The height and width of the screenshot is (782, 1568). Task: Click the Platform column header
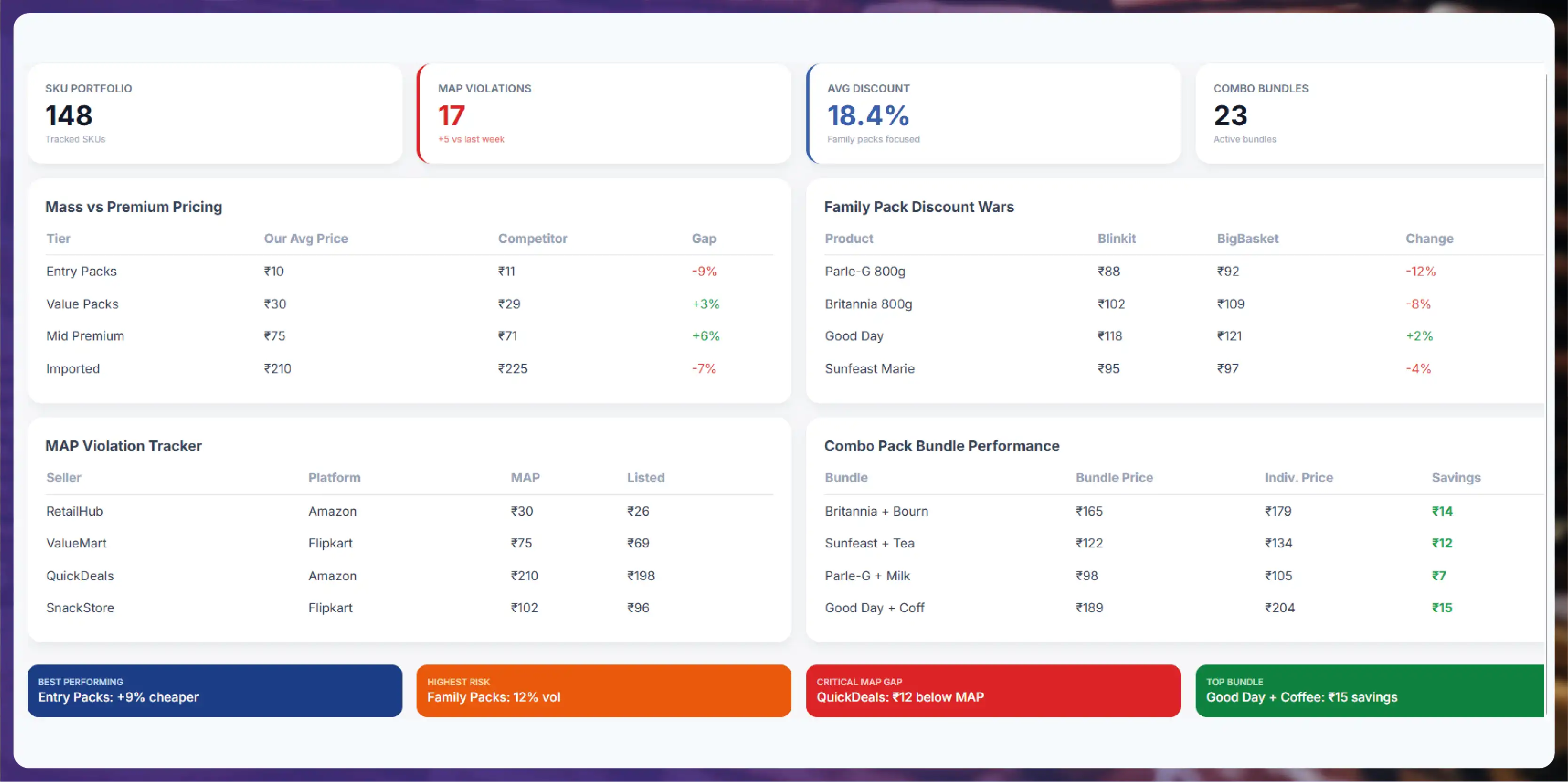(334, 478)
